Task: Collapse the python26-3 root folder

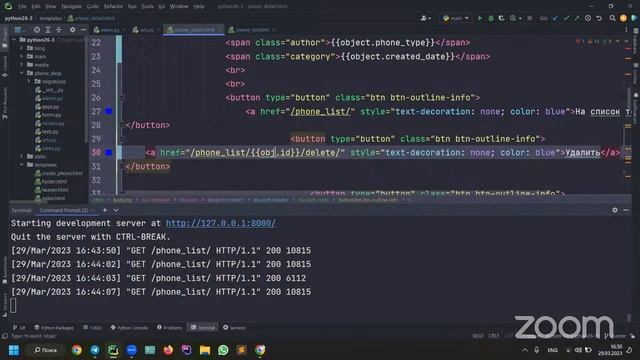Action: coord(15,40)
